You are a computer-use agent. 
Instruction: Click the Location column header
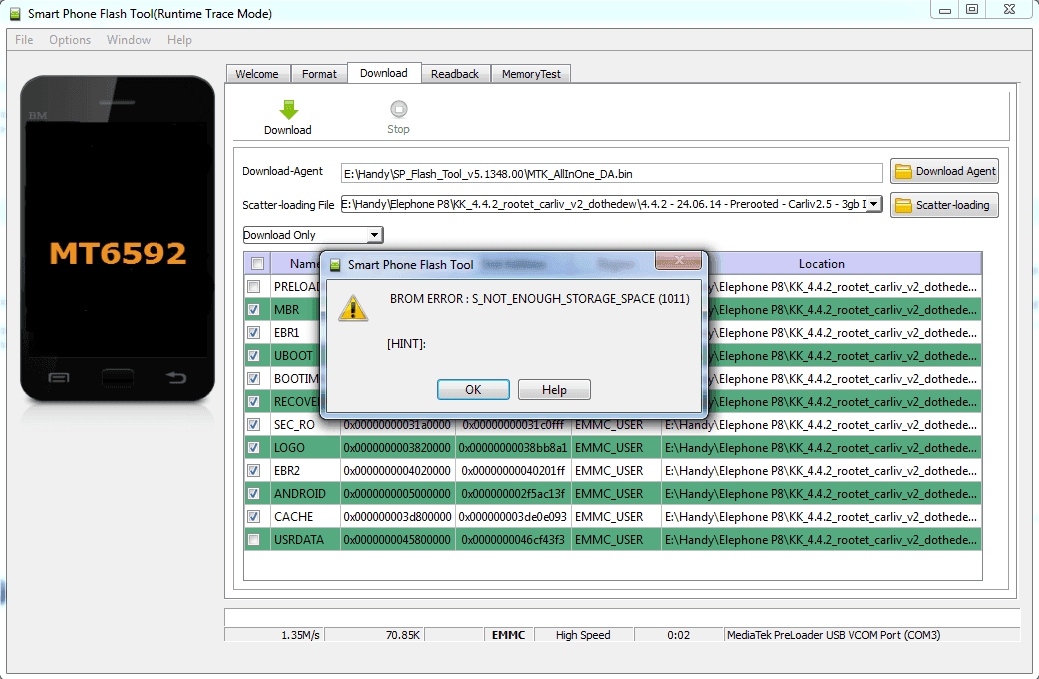822,264
